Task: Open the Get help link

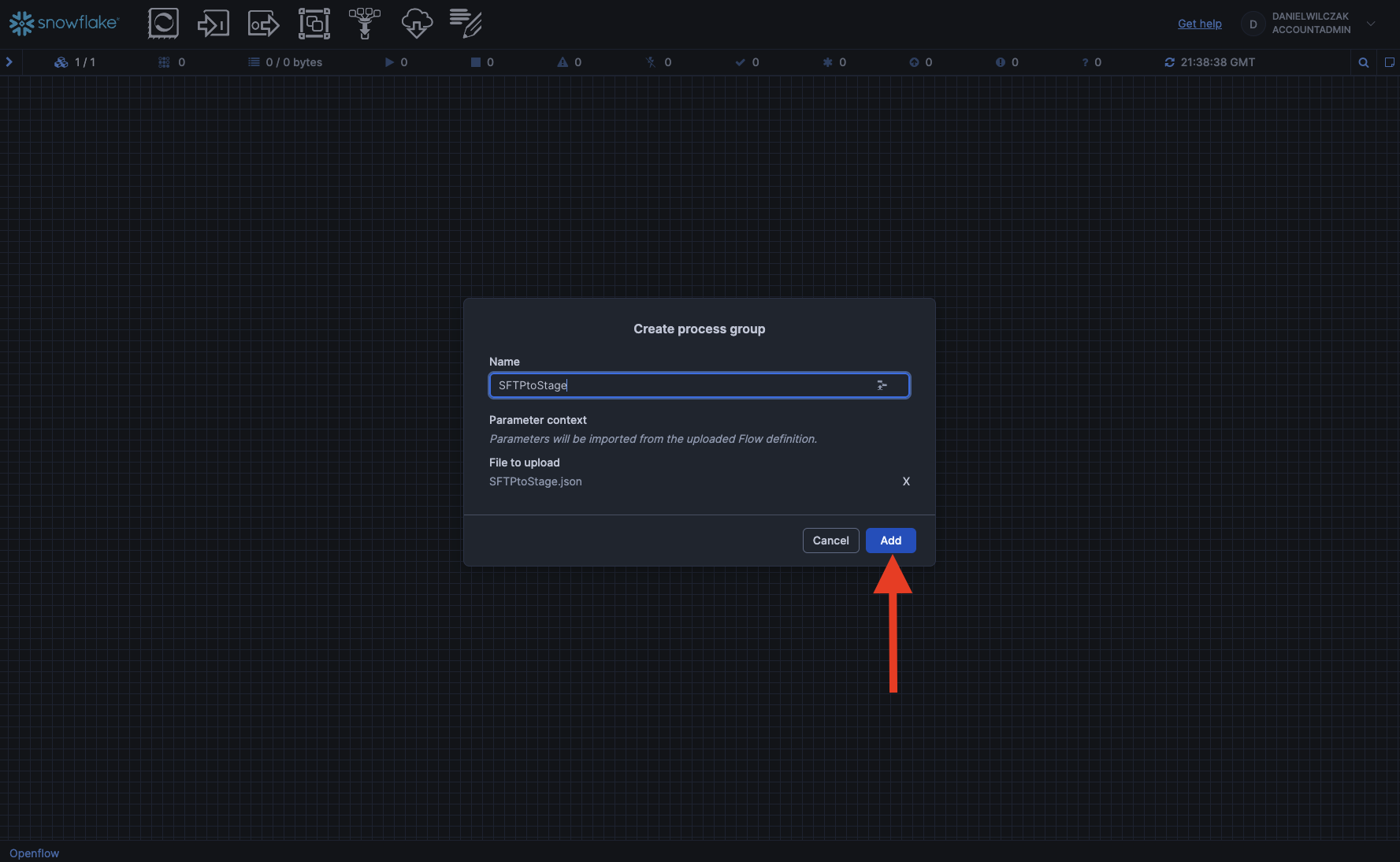Action: coord(1199,24)
